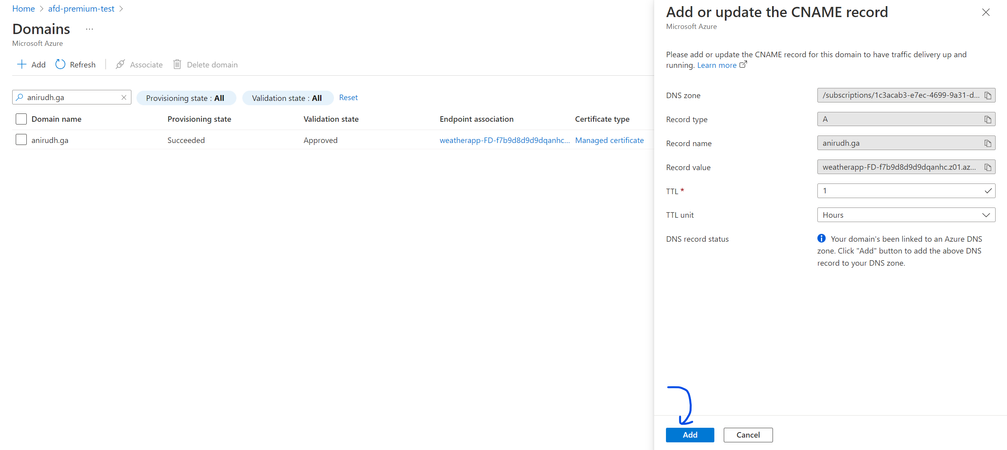The image size is (1007, 450).
Task: Open afd-premium-test breadcrumb
Action: (x=81, y=9)
